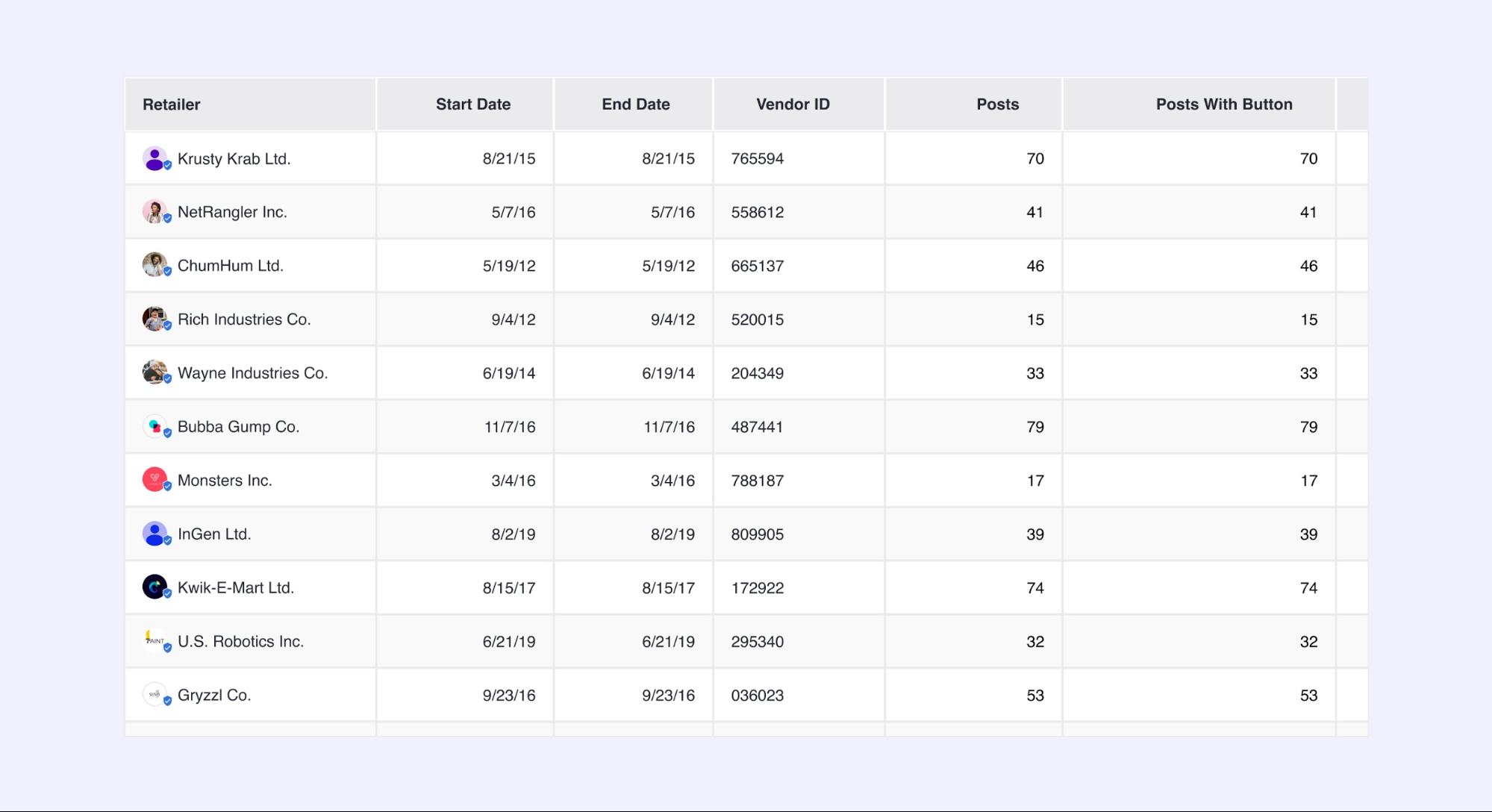Click Krusty Krab's start date 8/21/15
1492x812 pixels.
(x=509, y=158)
